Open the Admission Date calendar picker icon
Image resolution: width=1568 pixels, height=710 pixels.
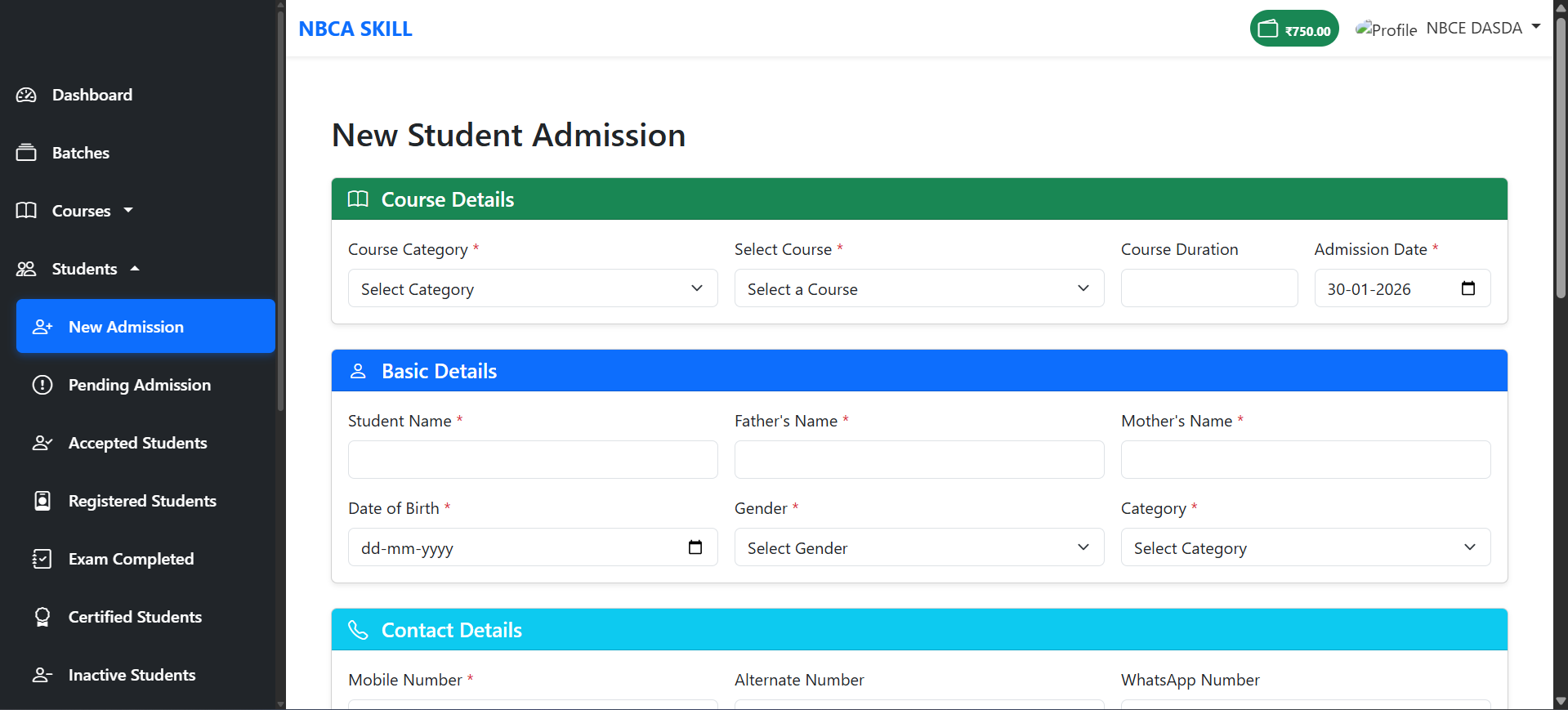pyautogui.click(x=1468, y=288)
